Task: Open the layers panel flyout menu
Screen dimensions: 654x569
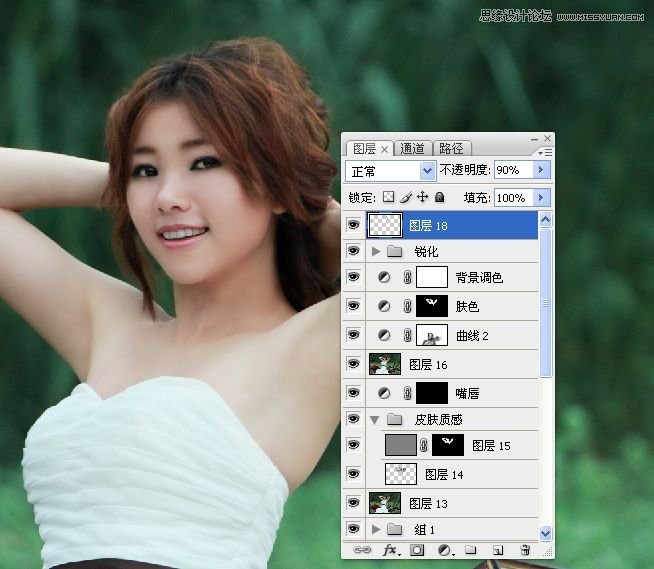Action: tap(545, 153)
